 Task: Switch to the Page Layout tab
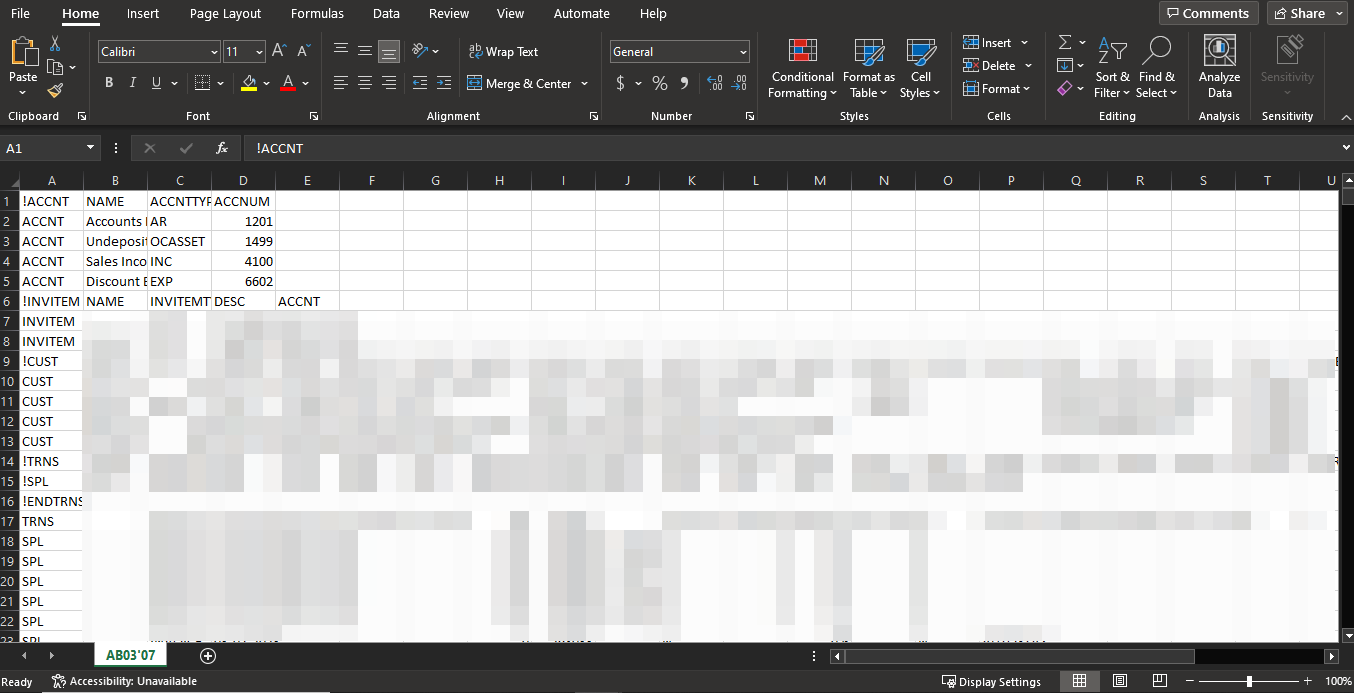tap(225, 14)
